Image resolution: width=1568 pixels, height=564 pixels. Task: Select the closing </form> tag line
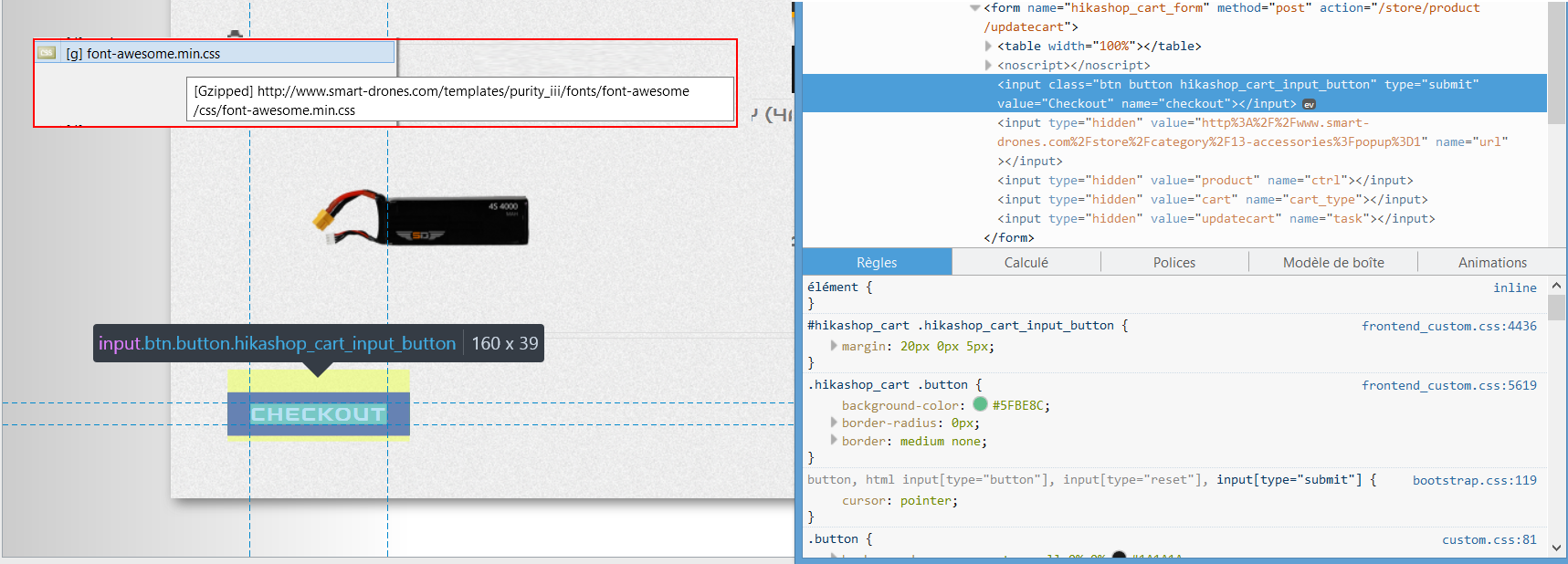[x=1008, y=237]
